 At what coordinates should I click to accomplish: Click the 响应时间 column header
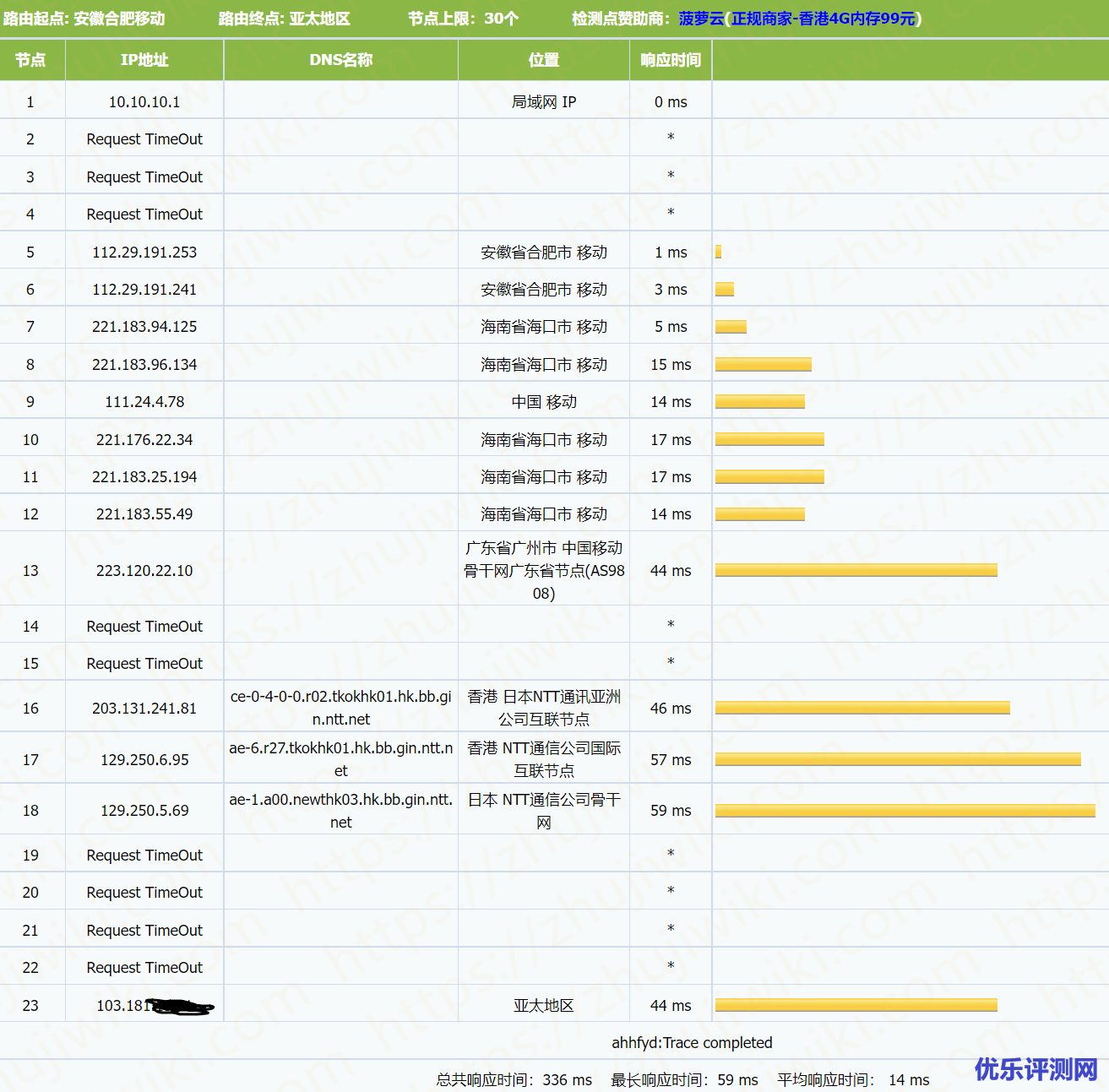click(671, 60)
